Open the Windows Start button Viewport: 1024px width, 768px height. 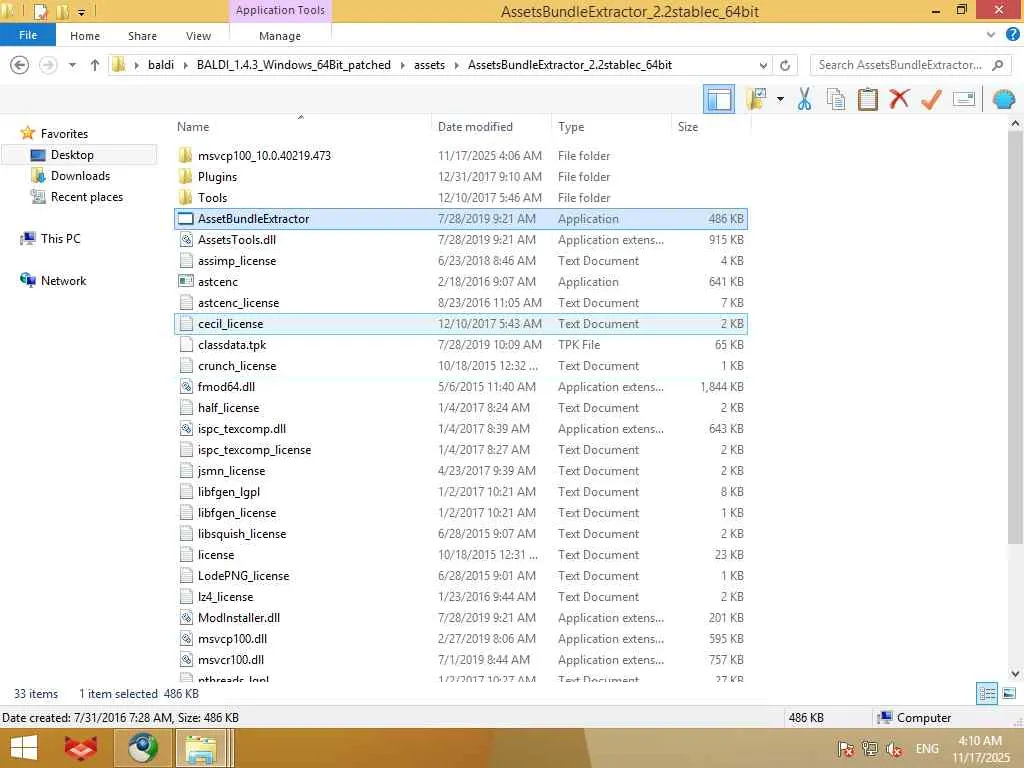pyautogui.click(x=24, y=748)
